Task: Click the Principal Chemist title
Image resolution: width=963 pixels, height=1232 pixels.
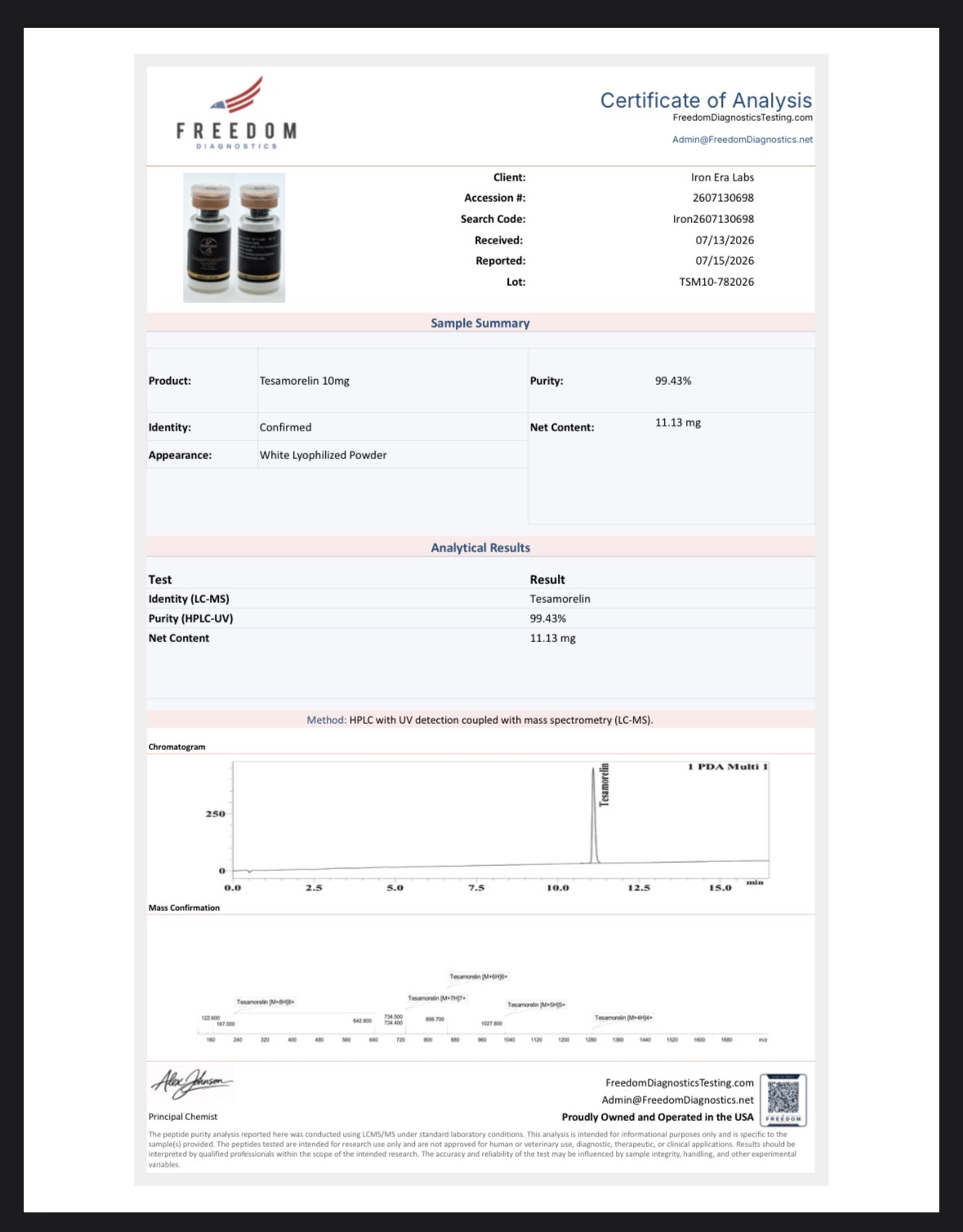Action: pyautogui.click(x=183, y=1117)
